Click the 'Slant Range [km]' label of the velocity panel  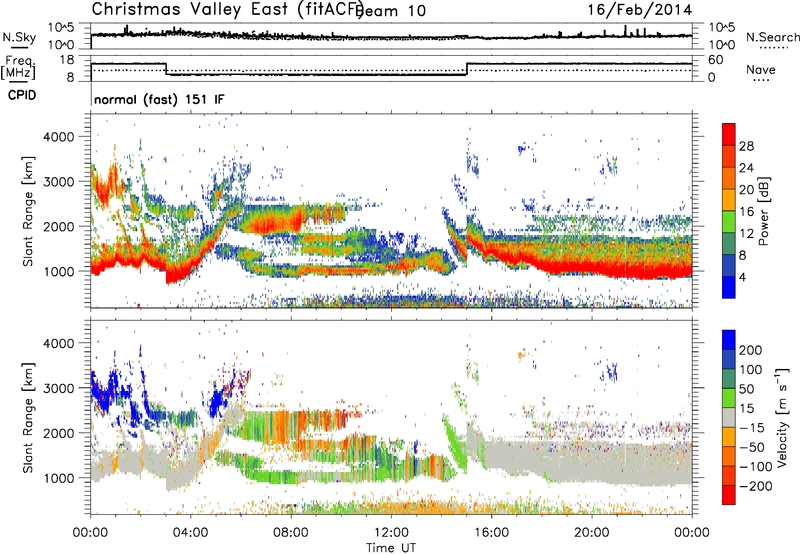pyautogui.click(x=28, y=417)
